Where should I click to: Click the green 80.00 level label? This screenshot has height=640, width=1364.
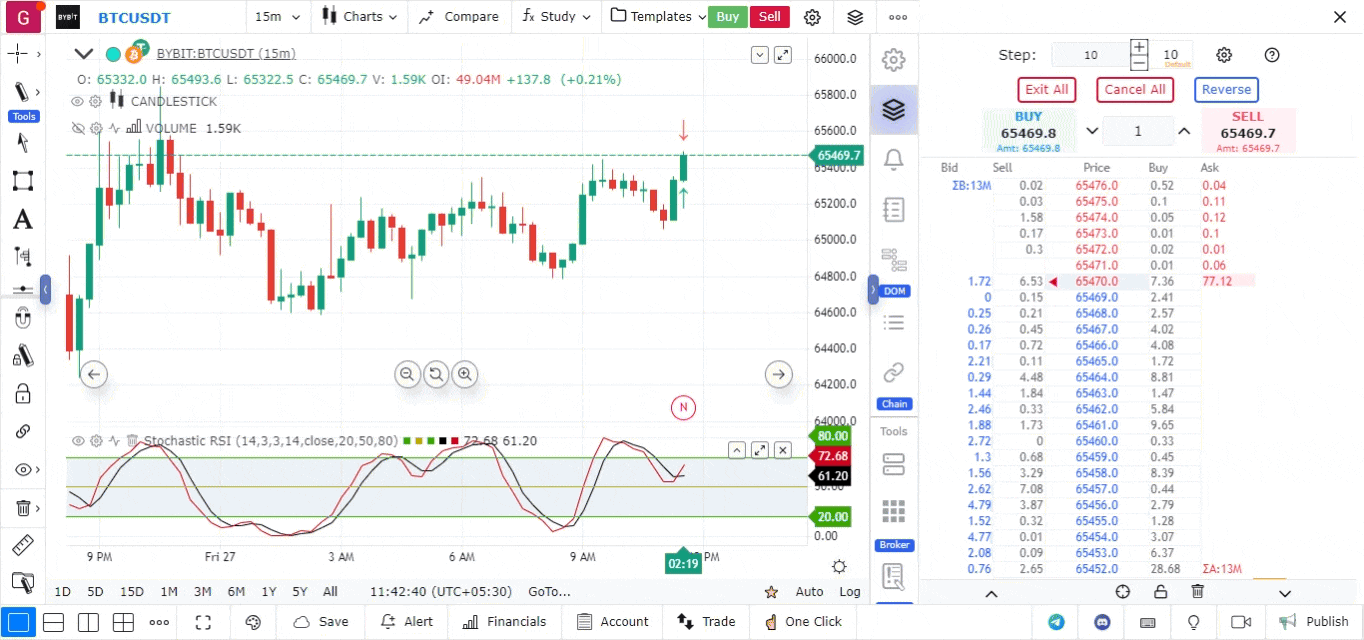pos(832,436)
